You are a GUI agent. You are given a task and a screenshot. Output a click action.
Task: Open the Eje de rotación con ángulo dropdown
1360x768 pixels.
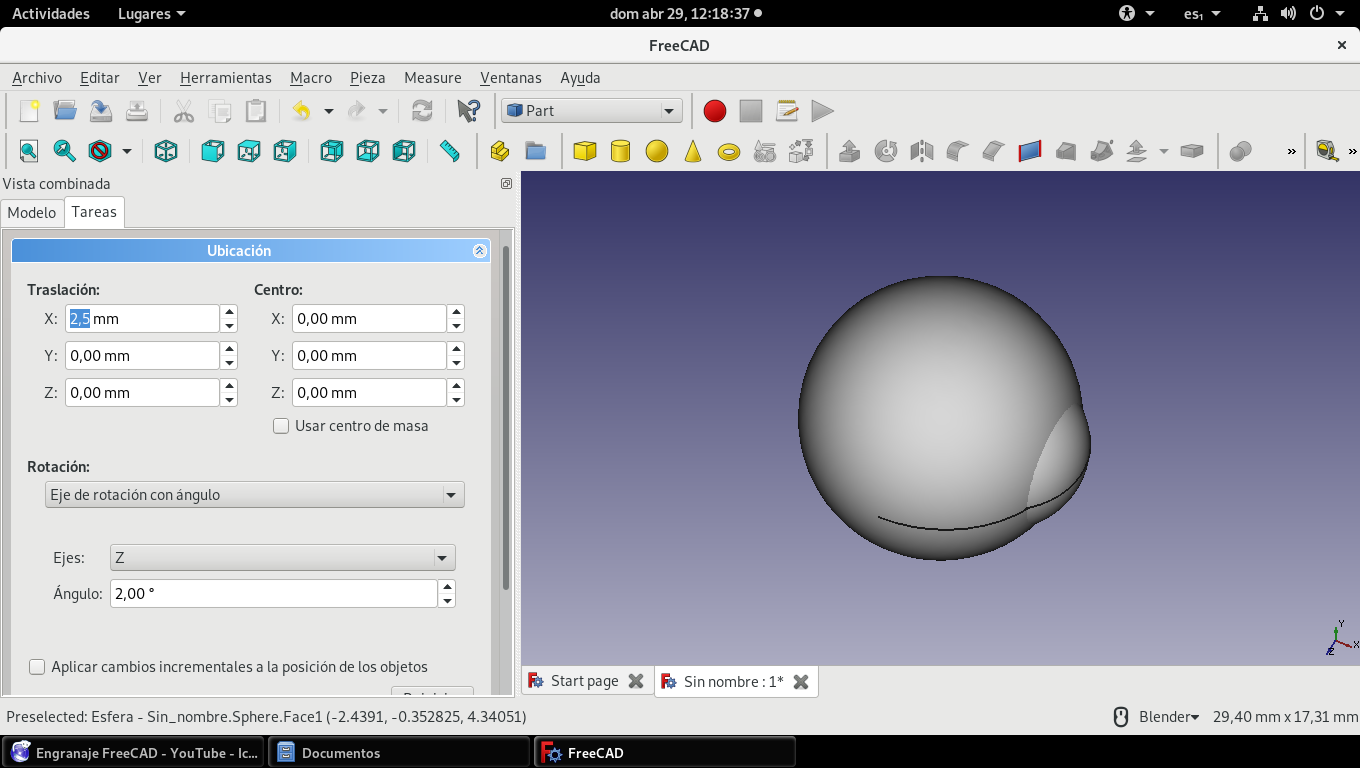[x=254, y=495]
